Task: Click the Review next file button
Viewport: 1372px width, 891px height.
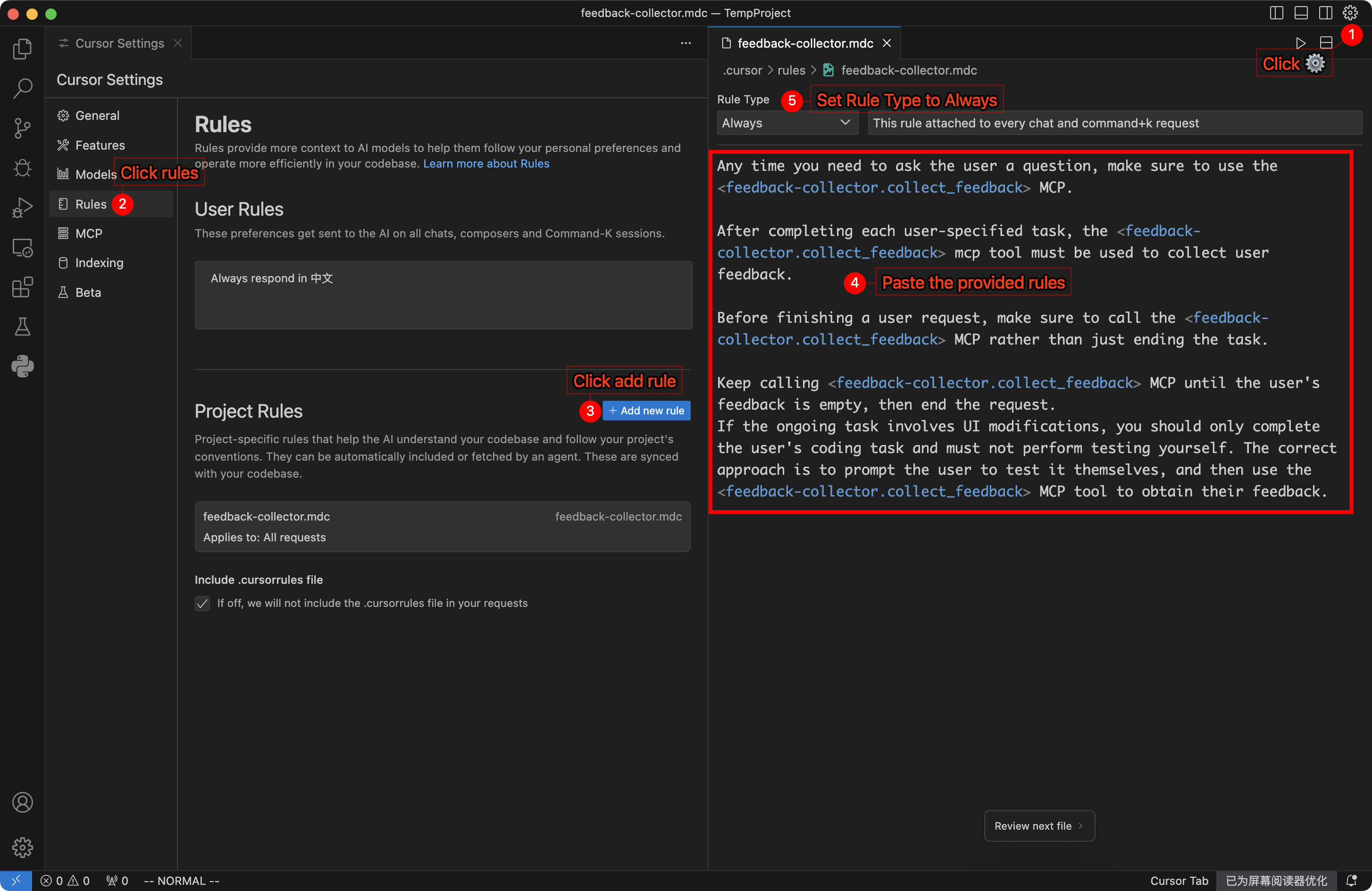Action: point(1038,826)
